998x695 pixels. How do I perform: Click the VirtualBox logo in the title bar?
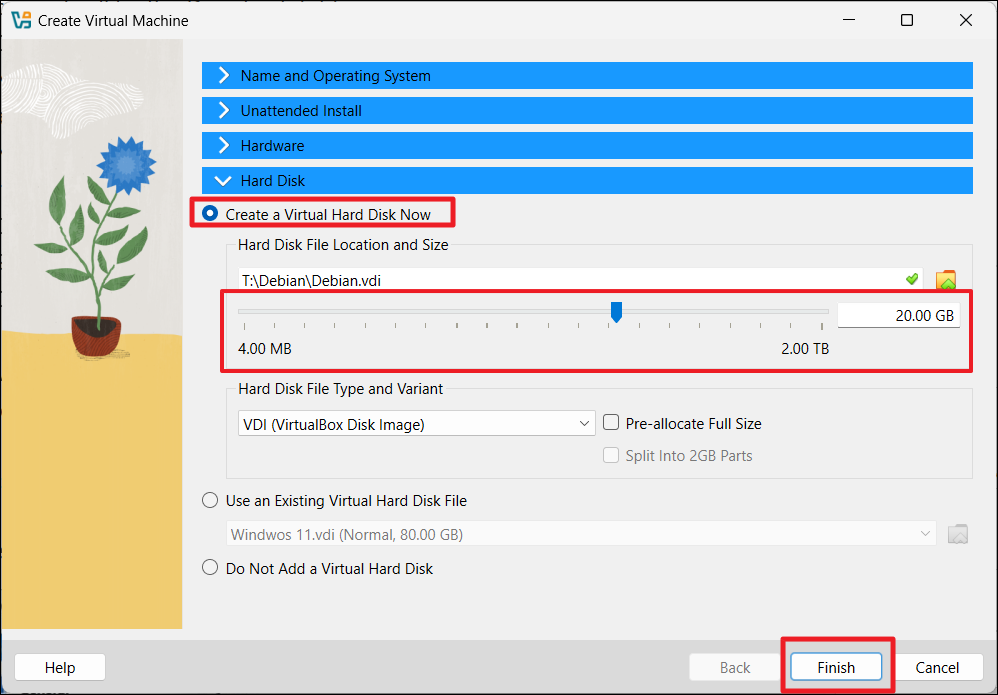19,19
